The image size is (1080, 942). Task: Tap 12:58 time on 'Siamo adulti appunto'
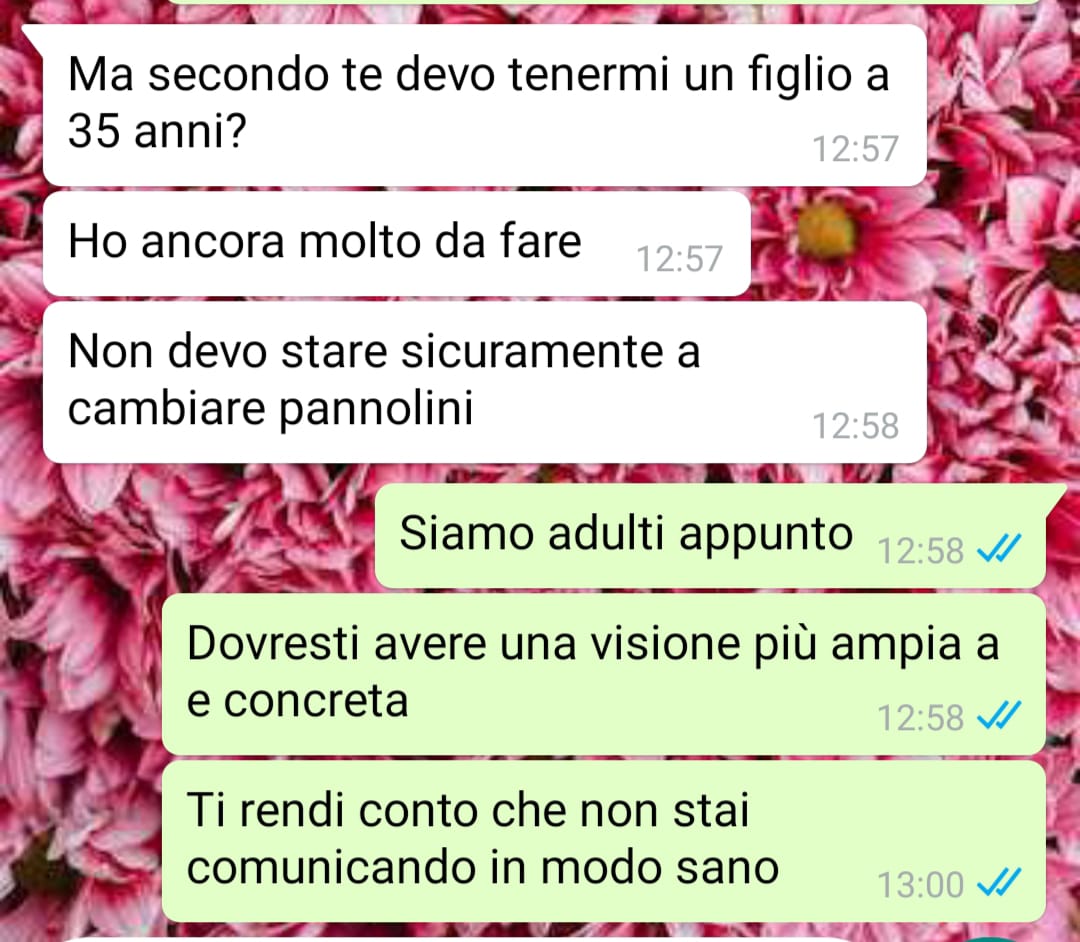pos(920,551)
